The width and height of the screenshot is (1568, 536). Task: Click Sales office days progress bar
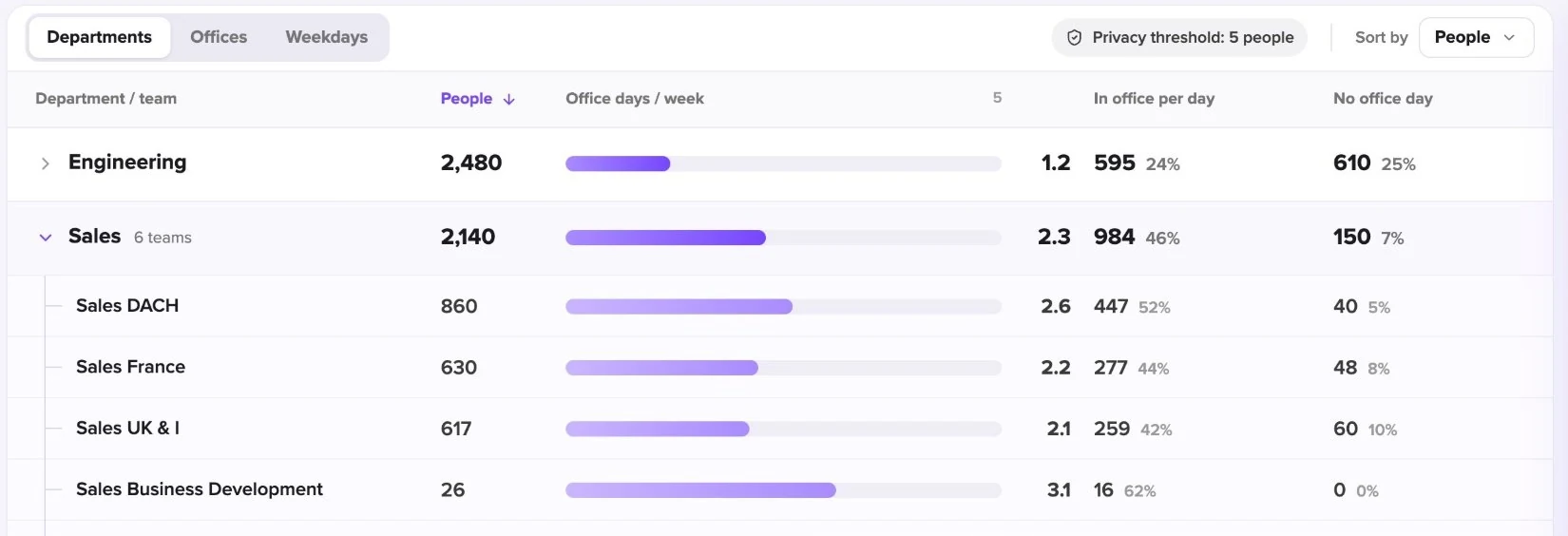(x=783, y=238)
